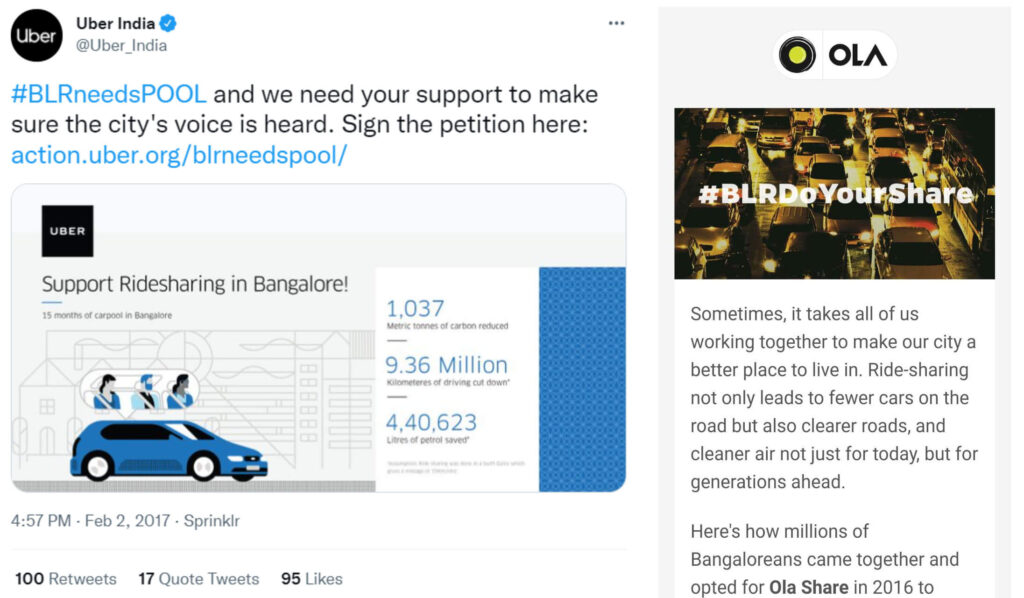Click the blue verified badge
1024x598 pixels.
point(168,24)
